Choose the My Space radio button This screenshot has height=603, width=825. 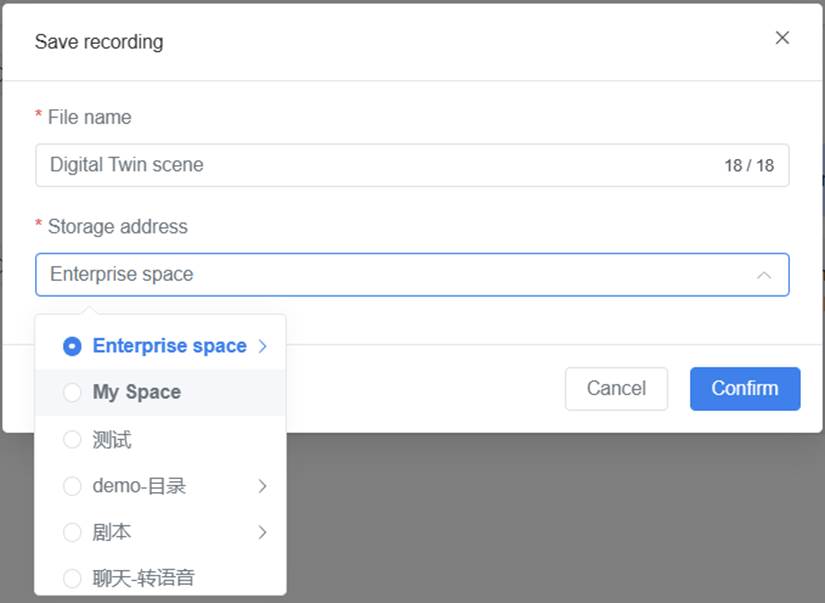(72, 393)
